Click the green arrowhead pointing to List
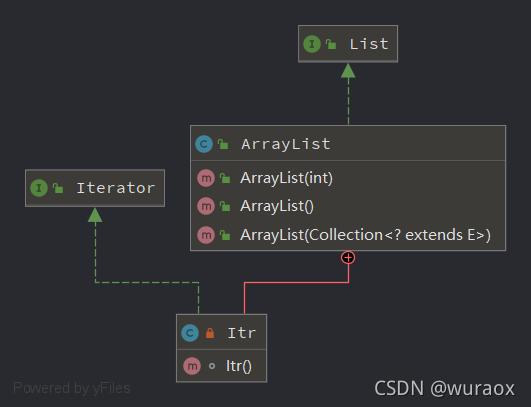 [348, 70]
